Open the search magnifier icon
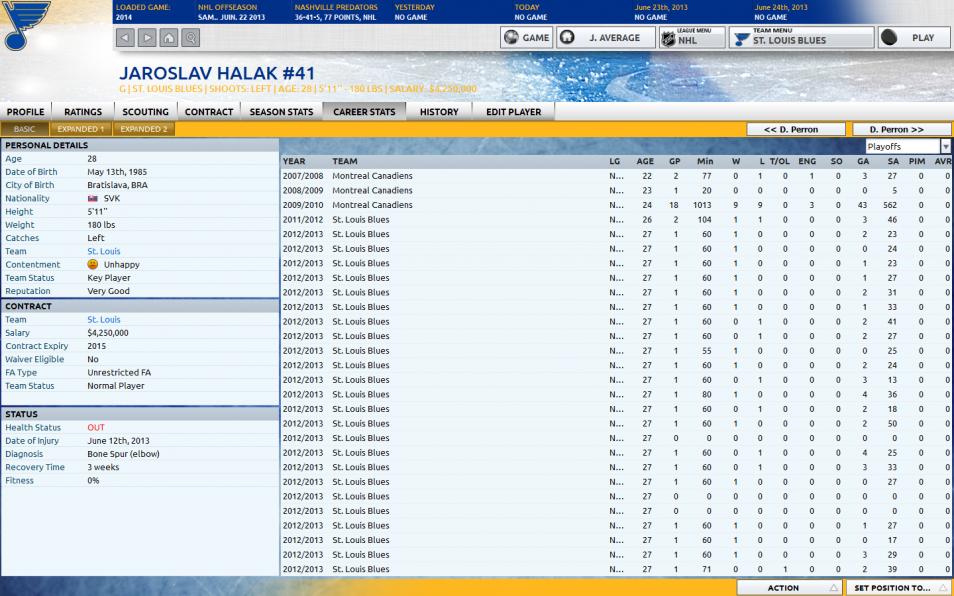This screenshot has width=954, height=596. point(190,39)
